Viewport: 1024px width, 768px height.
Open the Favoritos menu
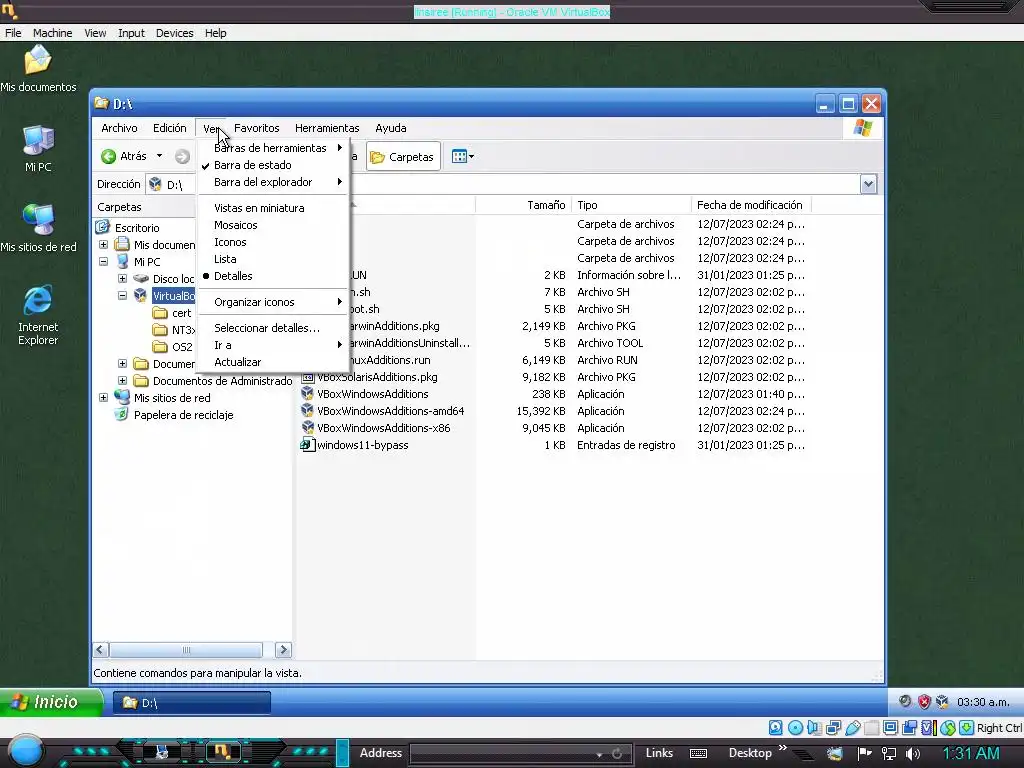pyautogui.click(x=257, y=128)
